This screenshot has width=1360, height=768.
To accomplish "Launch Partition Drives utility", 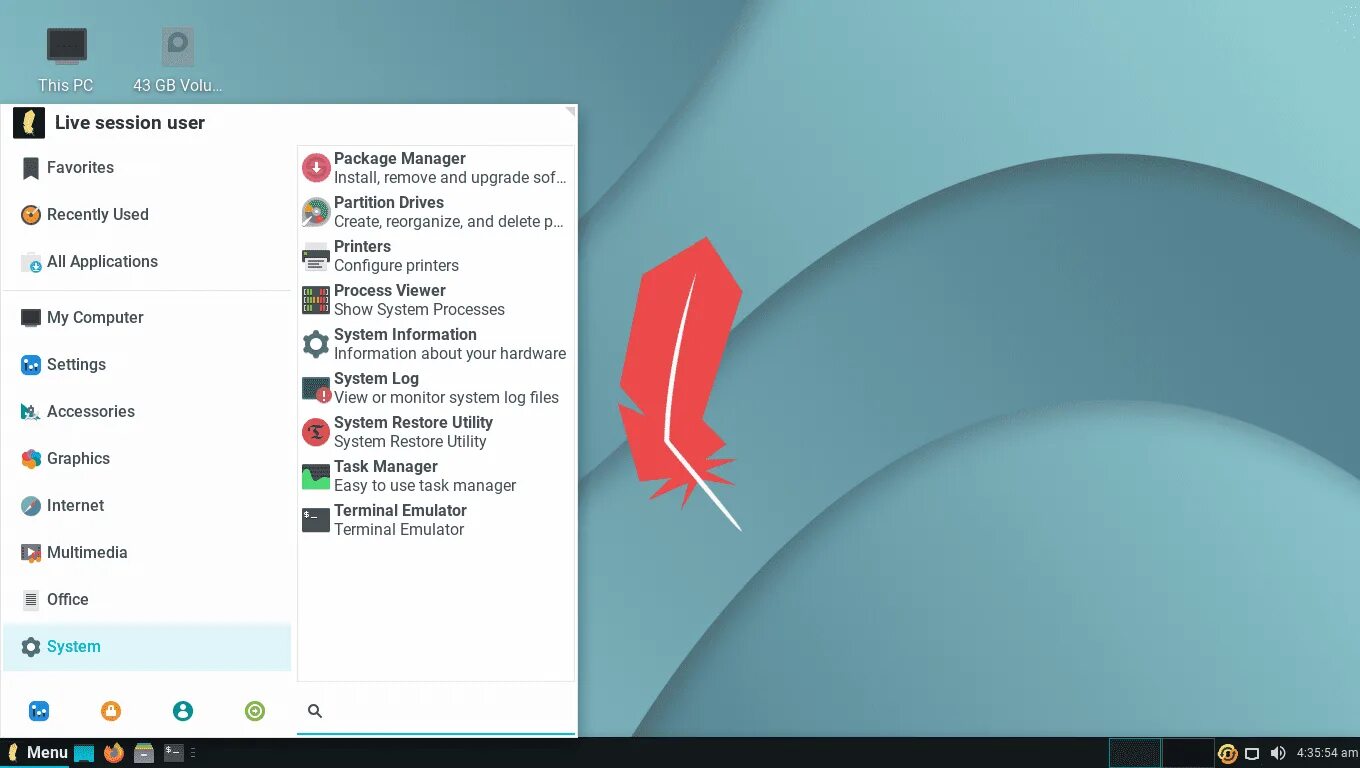I will [436, 212].
